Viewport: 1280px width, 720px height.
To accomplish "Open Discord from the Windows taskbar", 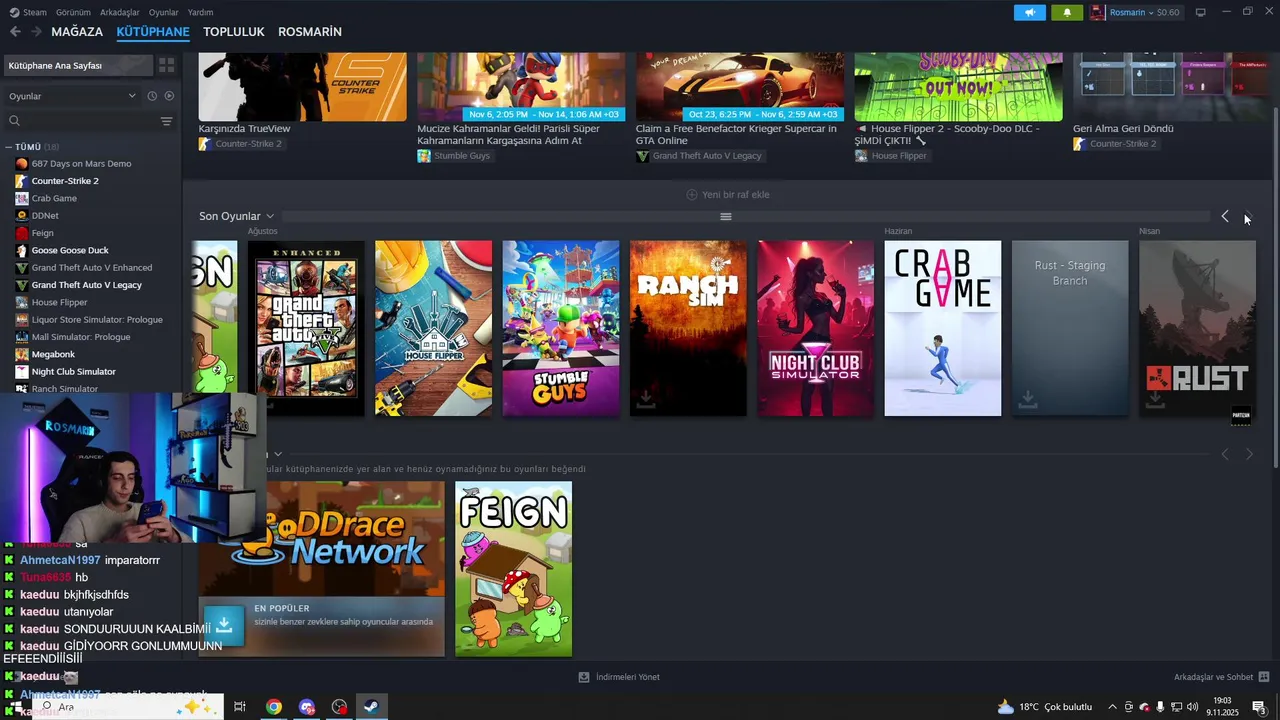I will point(306,707).
